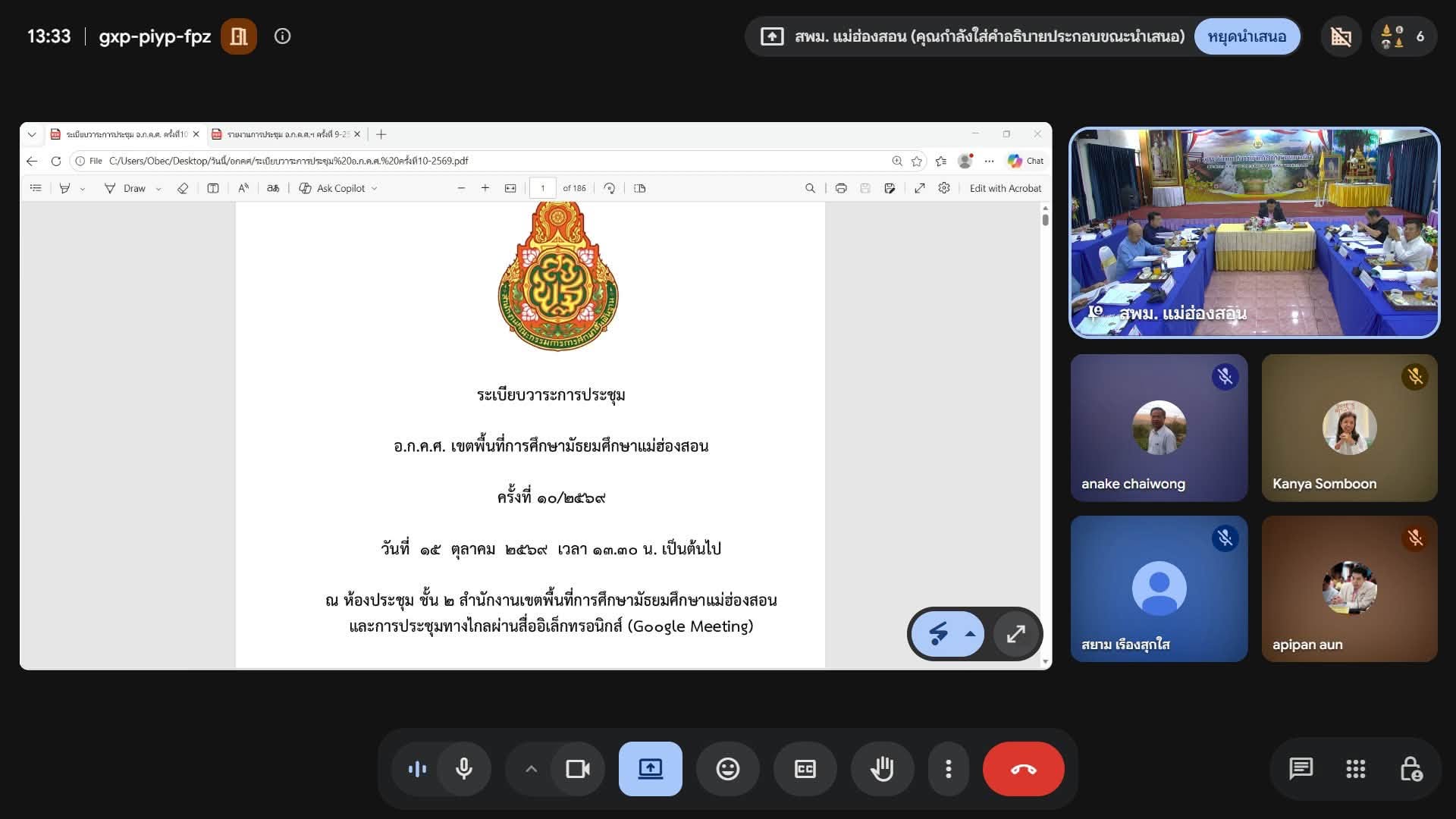Expand the presentation diagonal arrows button
The image size is (1456, 819).
pos(1016,634)
